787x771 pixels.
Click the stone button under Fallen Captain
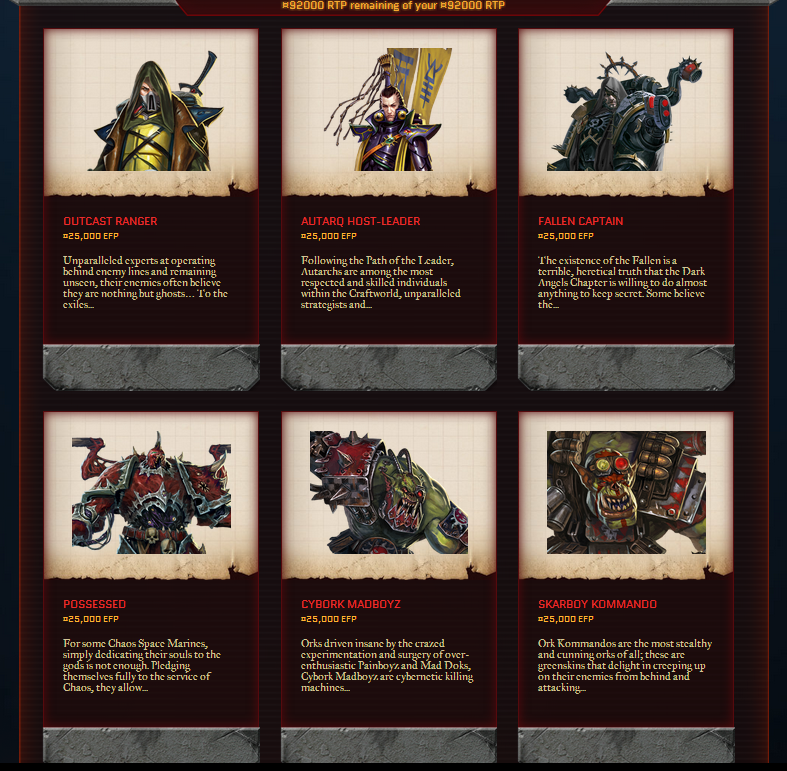(x=626, y=367)
